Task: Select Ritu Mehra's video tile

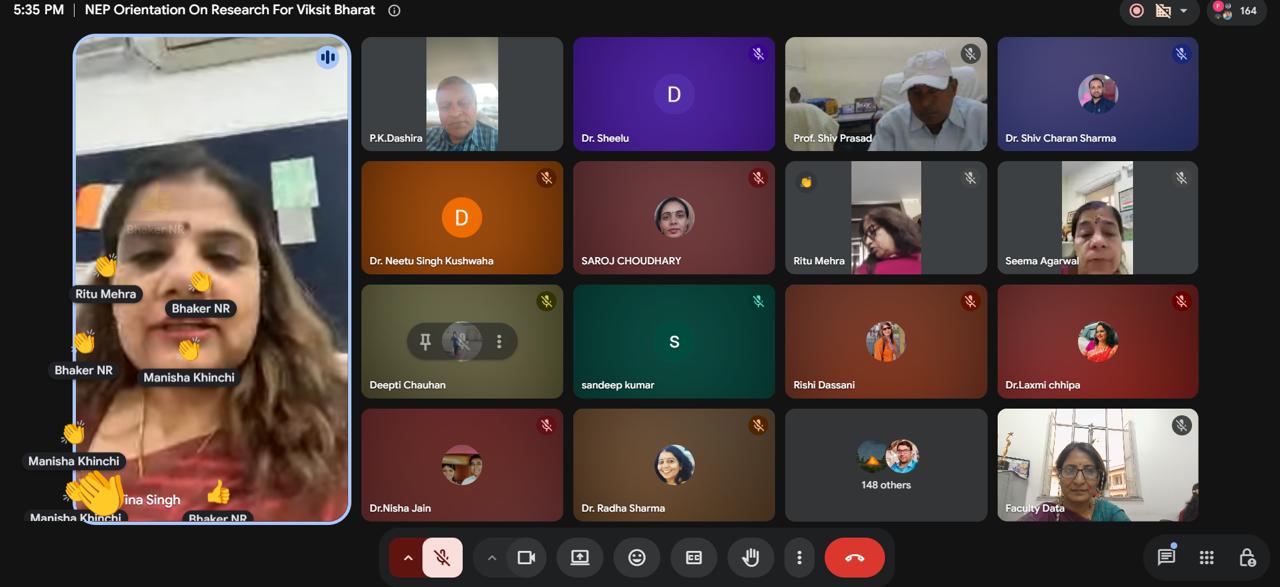Action: (x=886, y=218)
